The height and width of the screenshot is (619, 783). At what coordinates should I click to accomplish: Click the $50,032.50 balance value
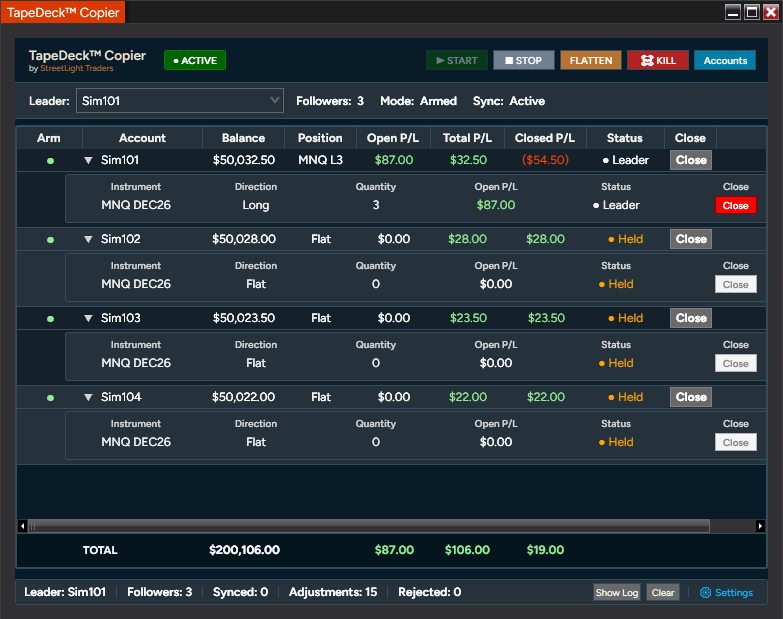(244, 160)
